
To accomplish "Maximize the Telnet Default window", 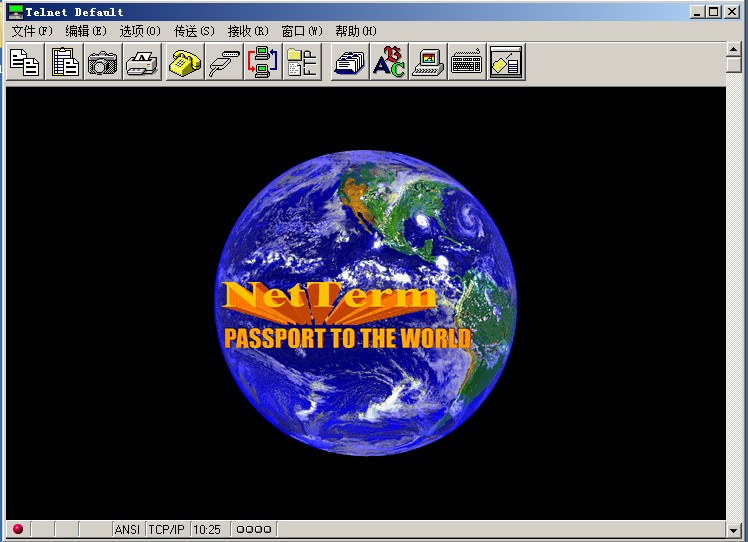I will pyautogui.click(x=714, y=11).
